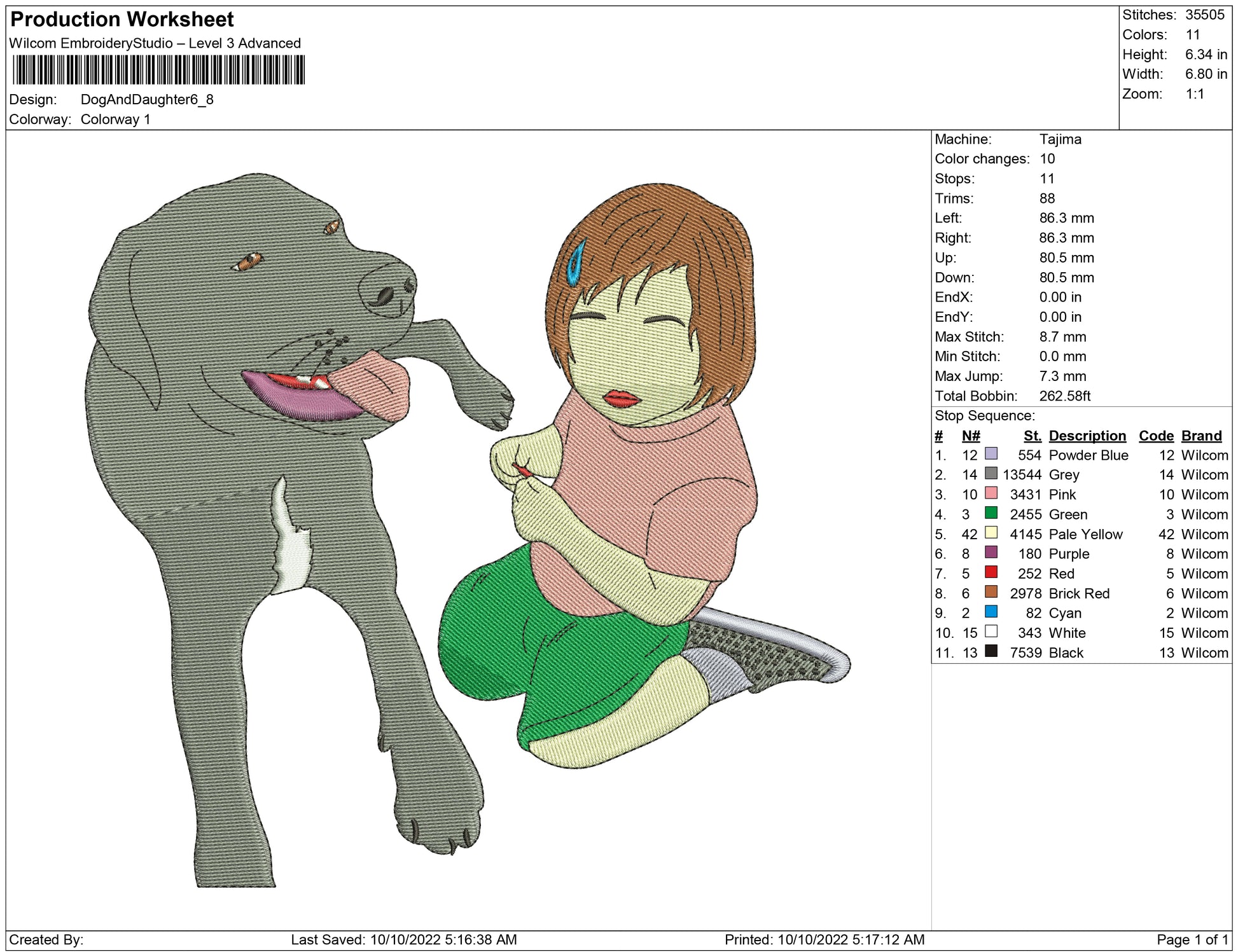Click the St. column header
The width and height of the screenshot is (1238, 952).
click(x=1032, y=436)
